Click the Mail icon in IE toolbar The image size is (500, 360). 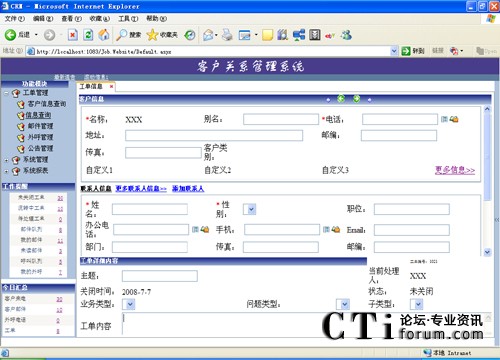[x=209, y=35]
